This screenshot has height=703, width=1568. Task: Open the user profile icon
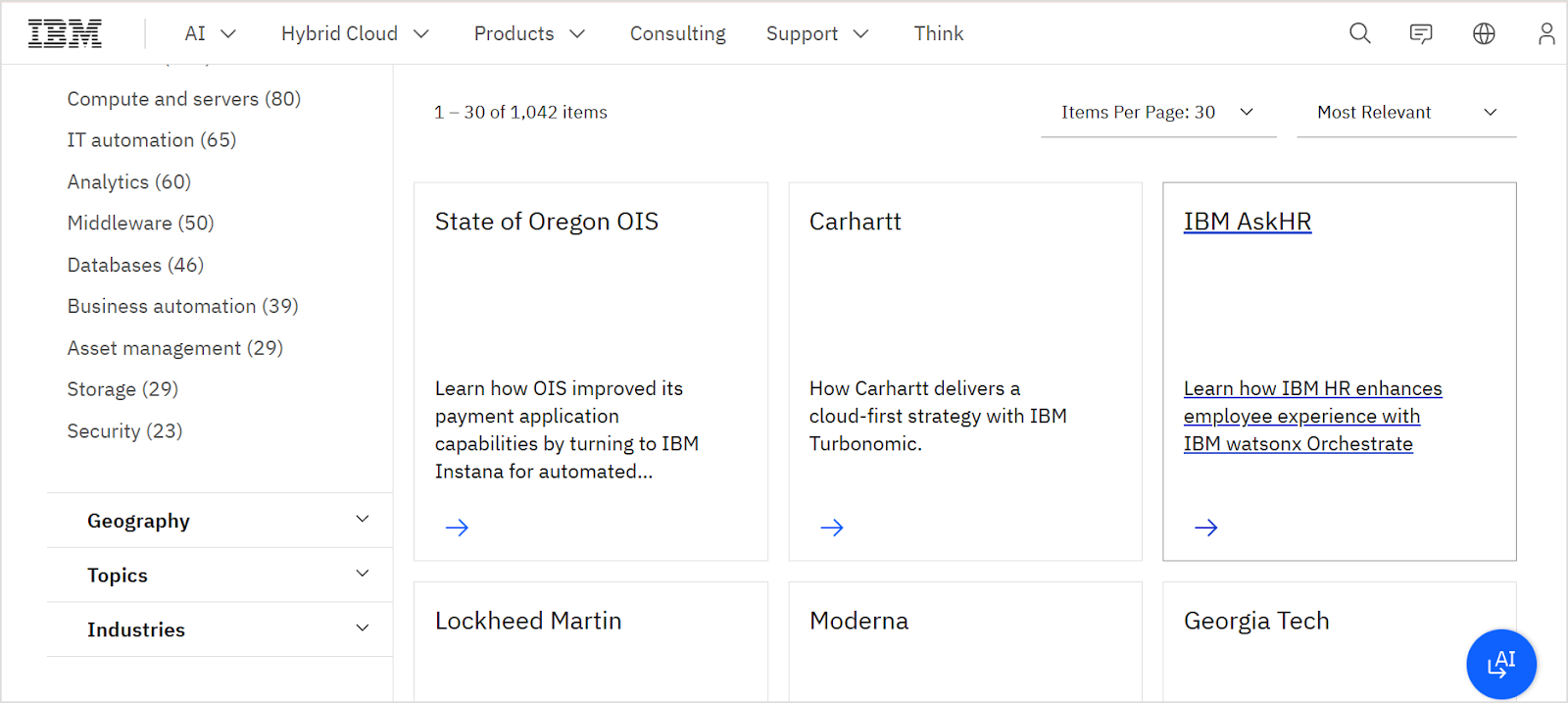pyautogui.click(x=1546, y=33)
